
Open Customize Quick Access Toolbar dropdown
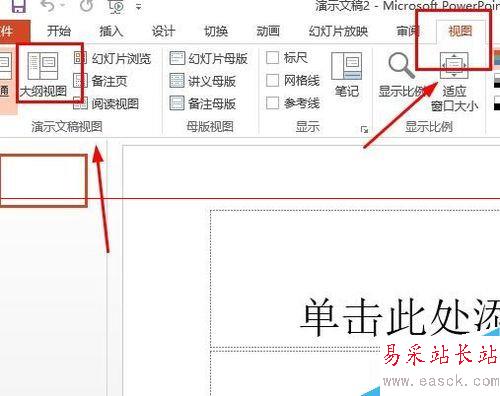tap(139, 7)
